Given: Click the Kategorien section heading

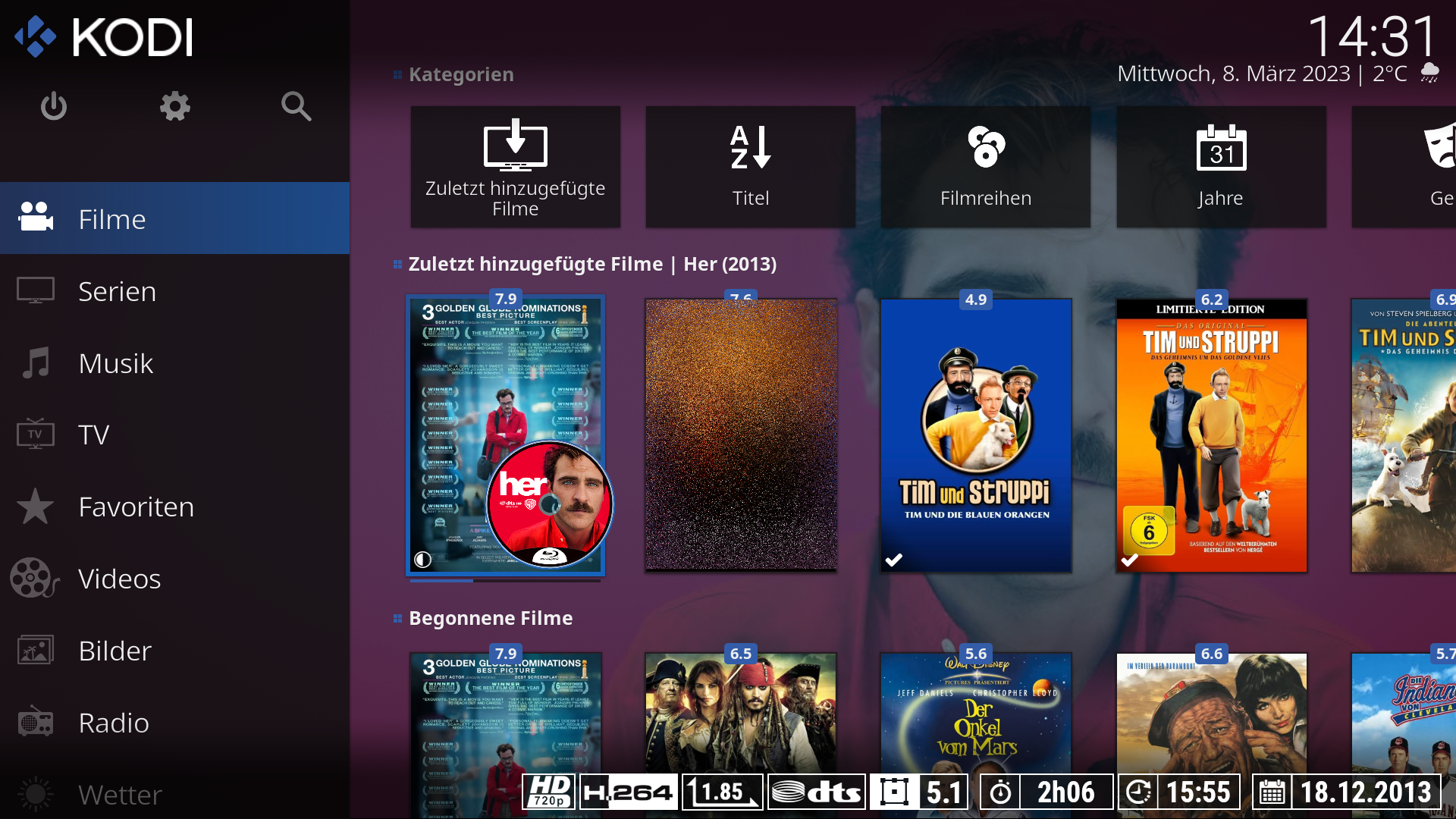Looking at the screenshot, I should point(461,74).
